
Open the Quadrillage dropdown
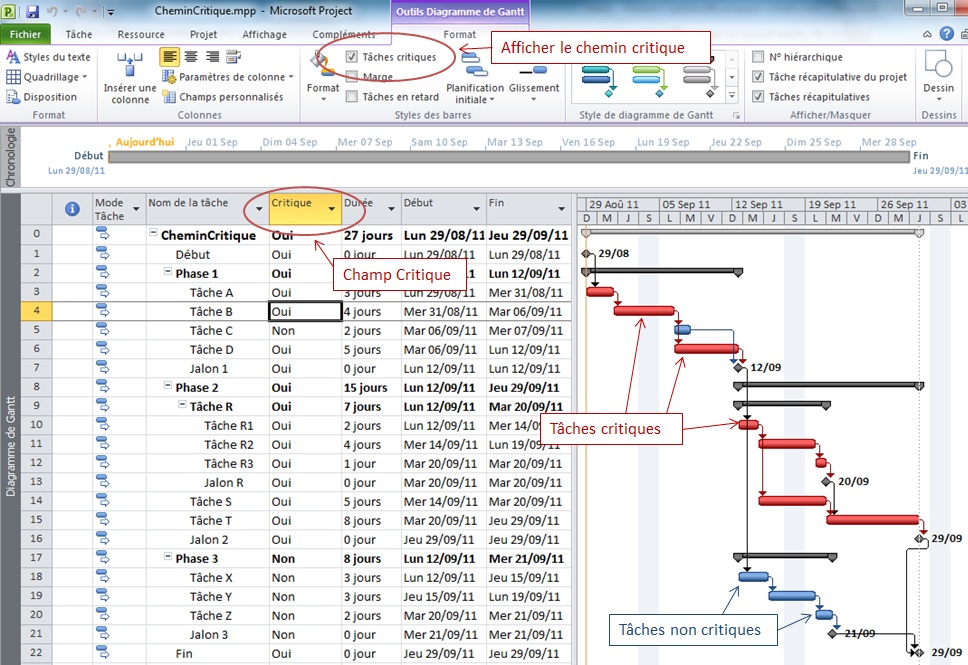click(x=46, y=77)
